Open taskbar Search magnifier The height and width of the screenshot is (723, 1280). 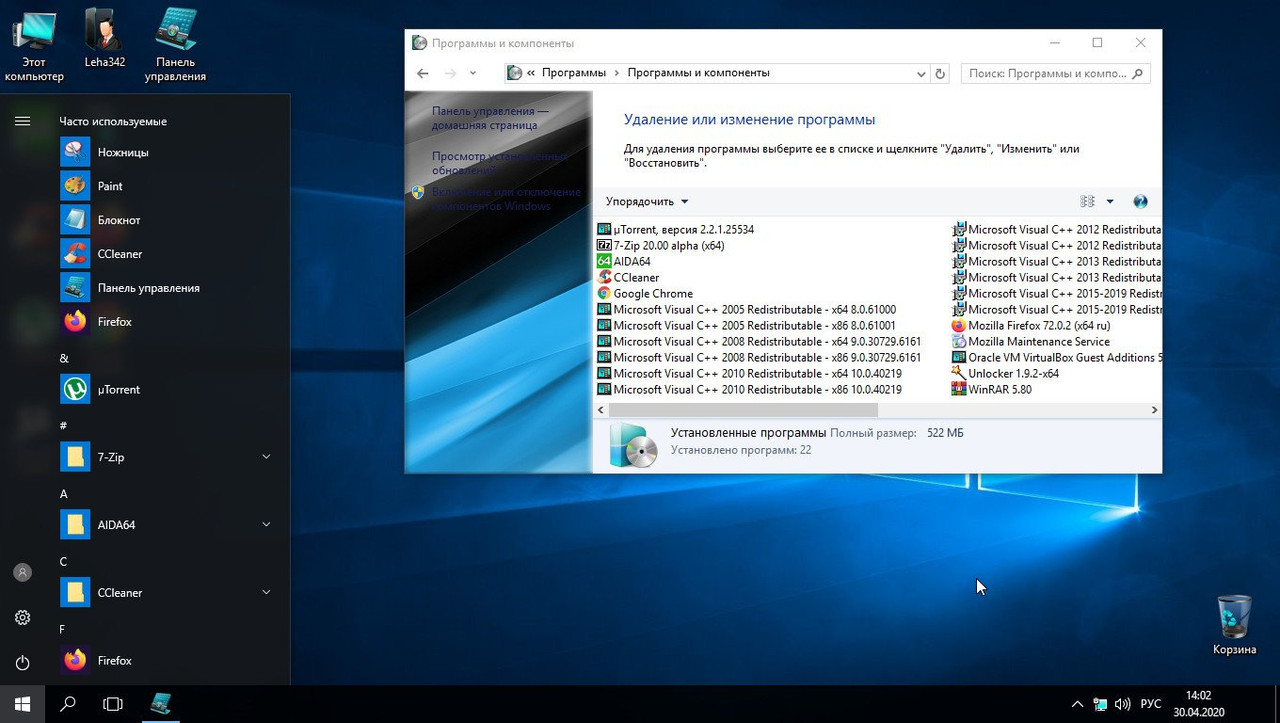pos(68,704)
